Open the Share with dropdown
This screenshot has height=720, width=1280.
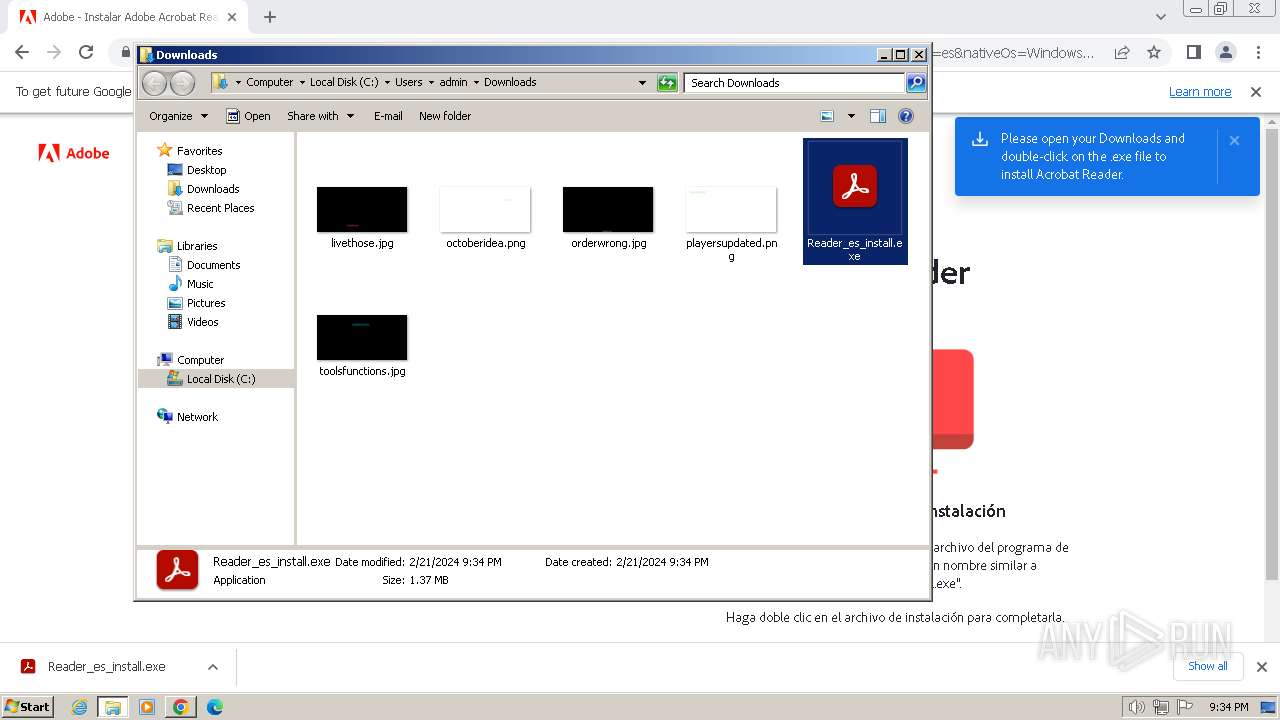[x=320, y=116]
